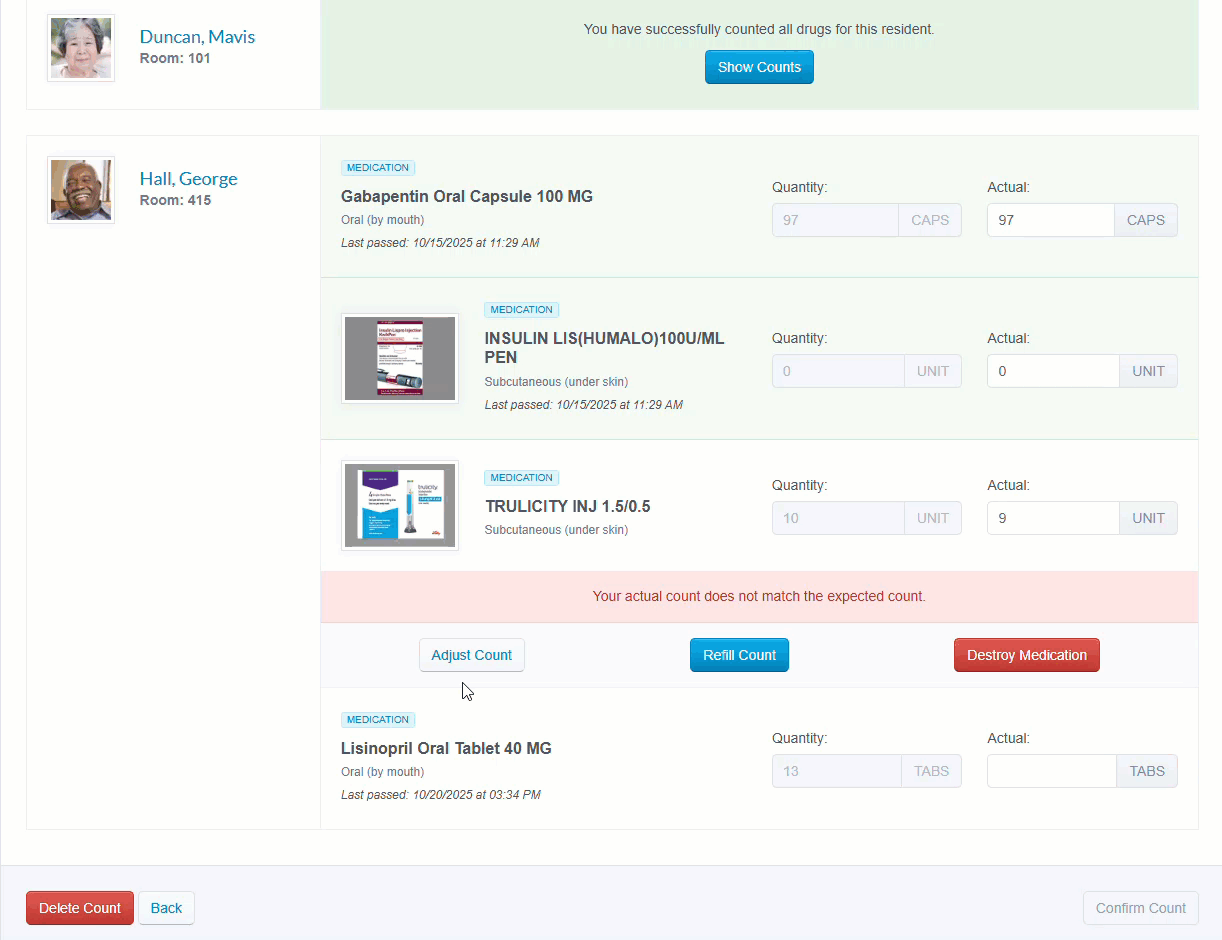Click the Trulicity Quantity field showing 10
This screenshot has height=940, width=1222.
[838, 518]
